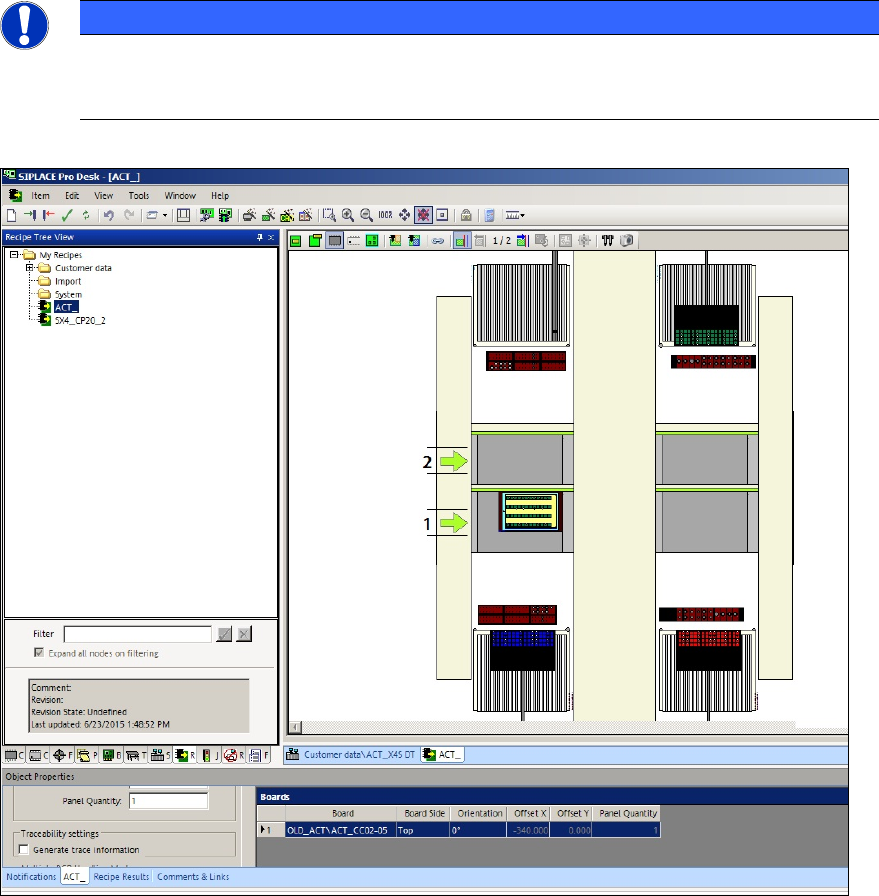This screenshot has height=896, width=879.
Task: Toggle the highlighted board barrier icon beside 1 / 2
Action: [462, 241]
